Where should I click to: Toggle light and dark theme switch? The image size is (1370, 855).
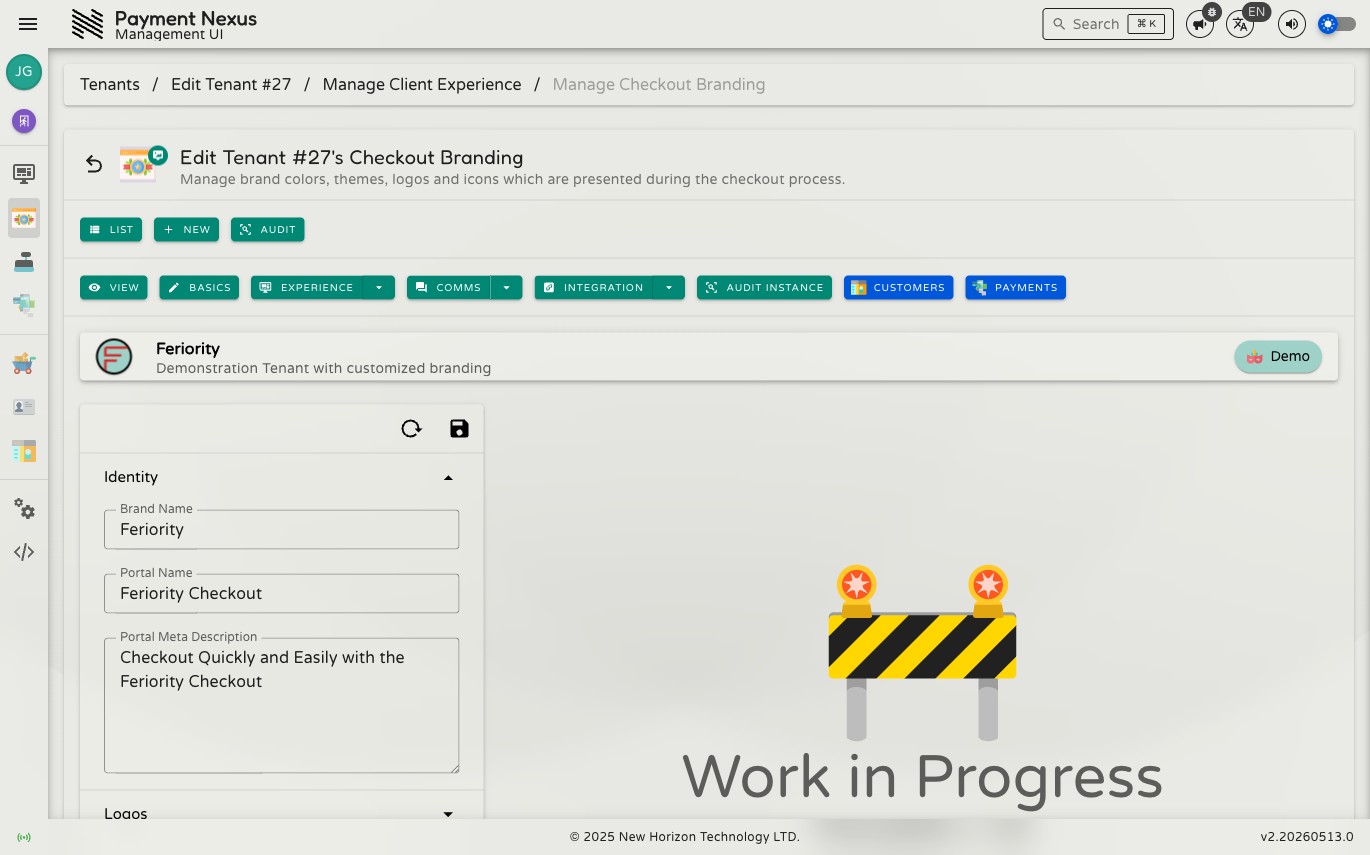tap(1337, 24)
